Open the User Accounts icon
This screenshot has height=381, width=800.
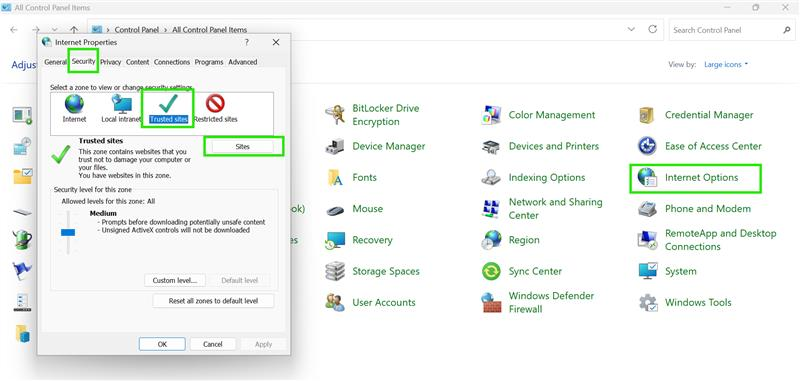click(335, 302)
